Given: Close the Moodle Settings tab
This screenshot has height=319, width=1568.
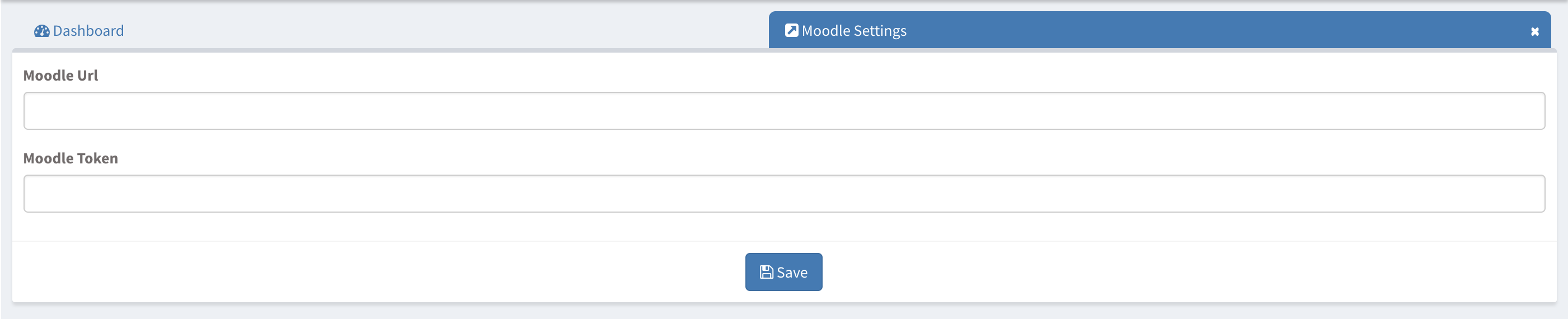Looking at the screenshot, I should pyautogui.click(x=1534, y=32).
